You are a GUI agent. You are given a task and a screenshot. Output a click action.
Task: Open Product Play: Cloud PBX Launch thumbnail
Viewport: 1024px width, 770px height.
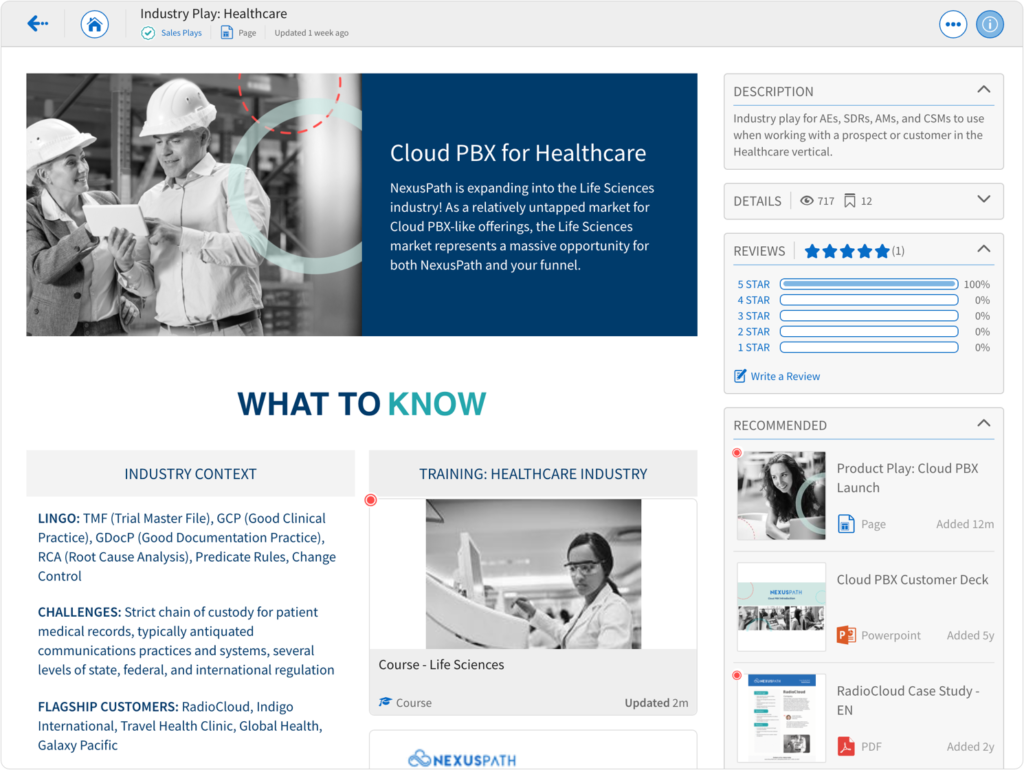[x=781, y=496]
